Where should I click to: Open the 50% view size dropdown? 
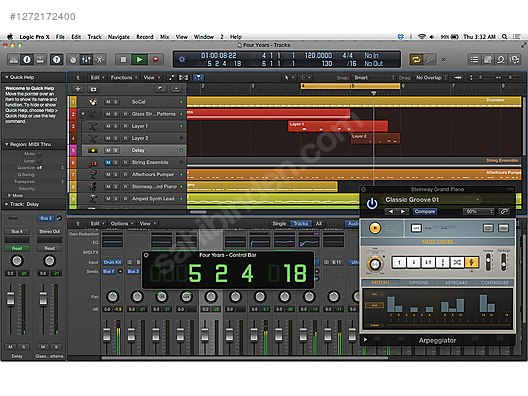coord(478,211)
